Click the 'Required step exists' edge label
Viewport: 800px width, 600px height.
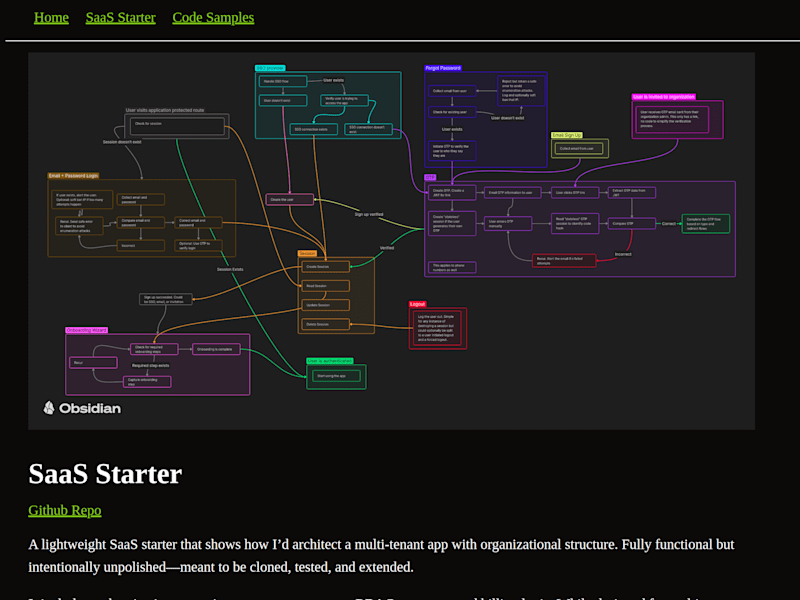(x=151, y=365)
